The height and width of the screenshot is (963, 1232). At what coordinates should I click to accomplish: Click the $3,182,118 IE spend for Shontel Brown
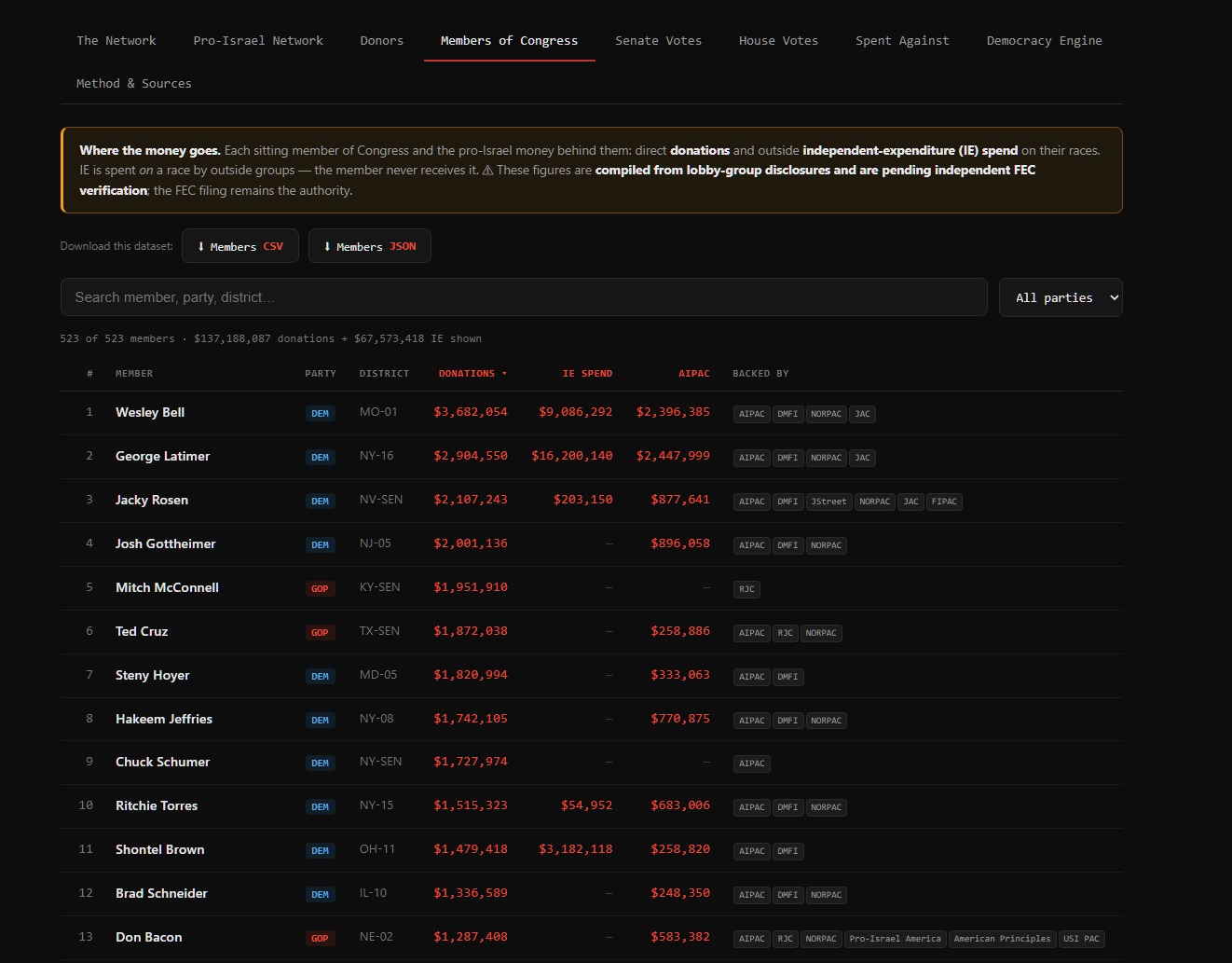coord(576,849)
